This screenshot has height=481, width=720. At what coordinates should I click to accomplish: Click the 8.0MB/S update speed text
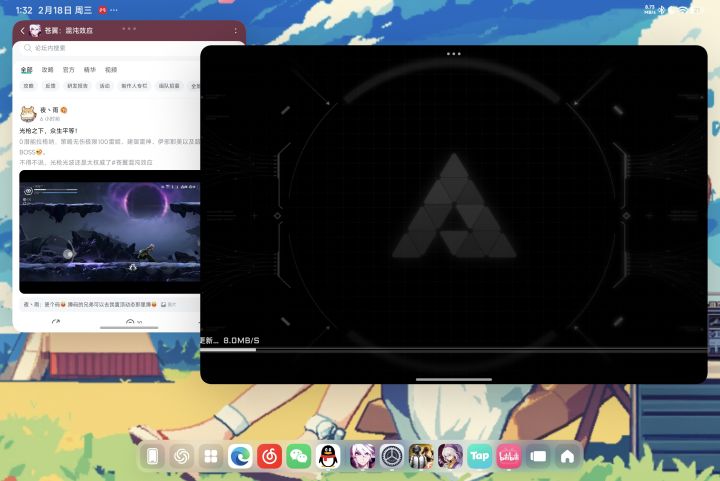coord(241,341)
